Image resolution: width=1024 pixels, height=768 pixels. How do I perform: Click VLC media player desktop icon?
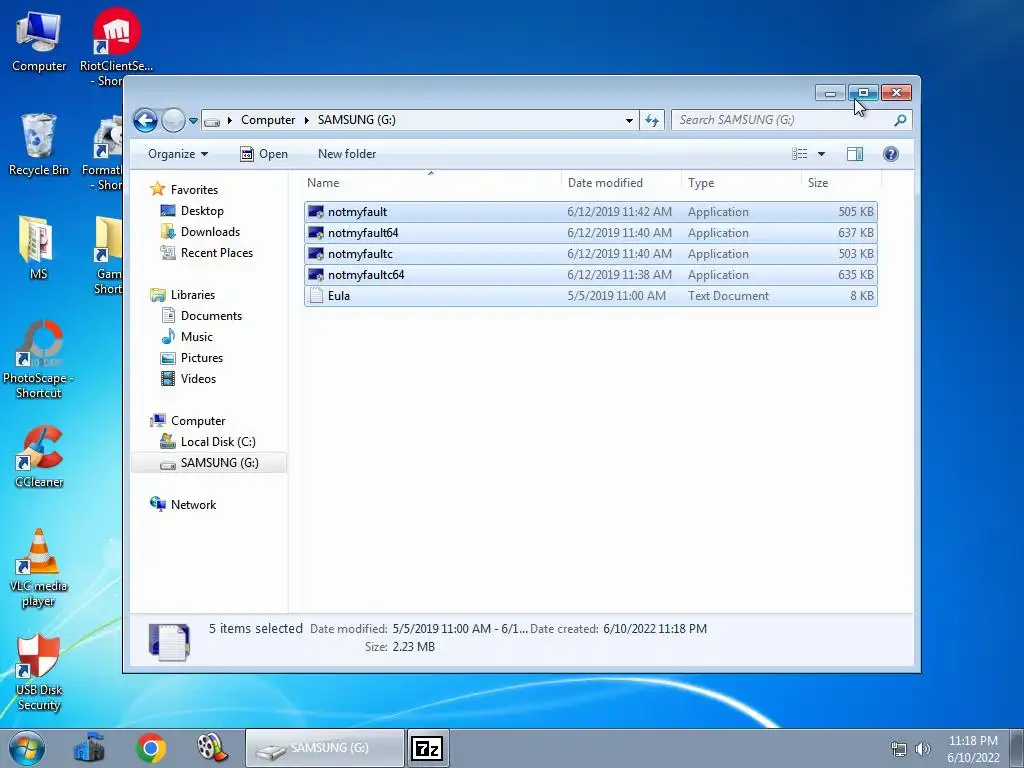pyautogui.click(x=39, y=568)
